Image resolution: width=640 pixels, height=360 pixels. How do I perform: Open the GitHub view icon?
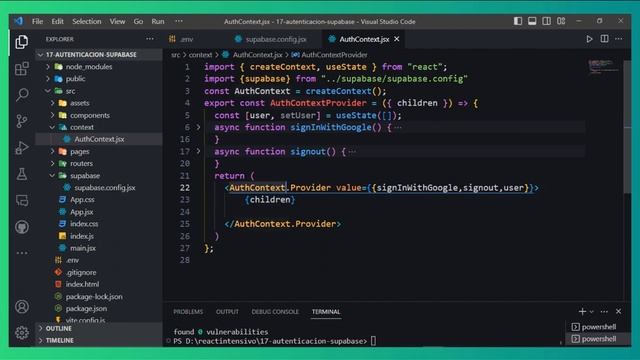(x=22, y=227)
